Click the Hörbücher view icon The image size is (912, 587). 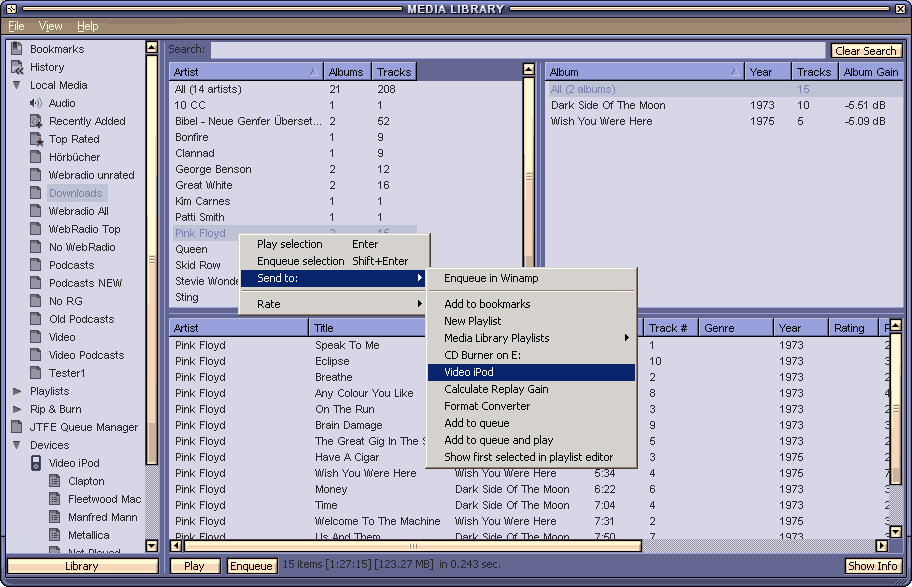(x=35, y=157)
